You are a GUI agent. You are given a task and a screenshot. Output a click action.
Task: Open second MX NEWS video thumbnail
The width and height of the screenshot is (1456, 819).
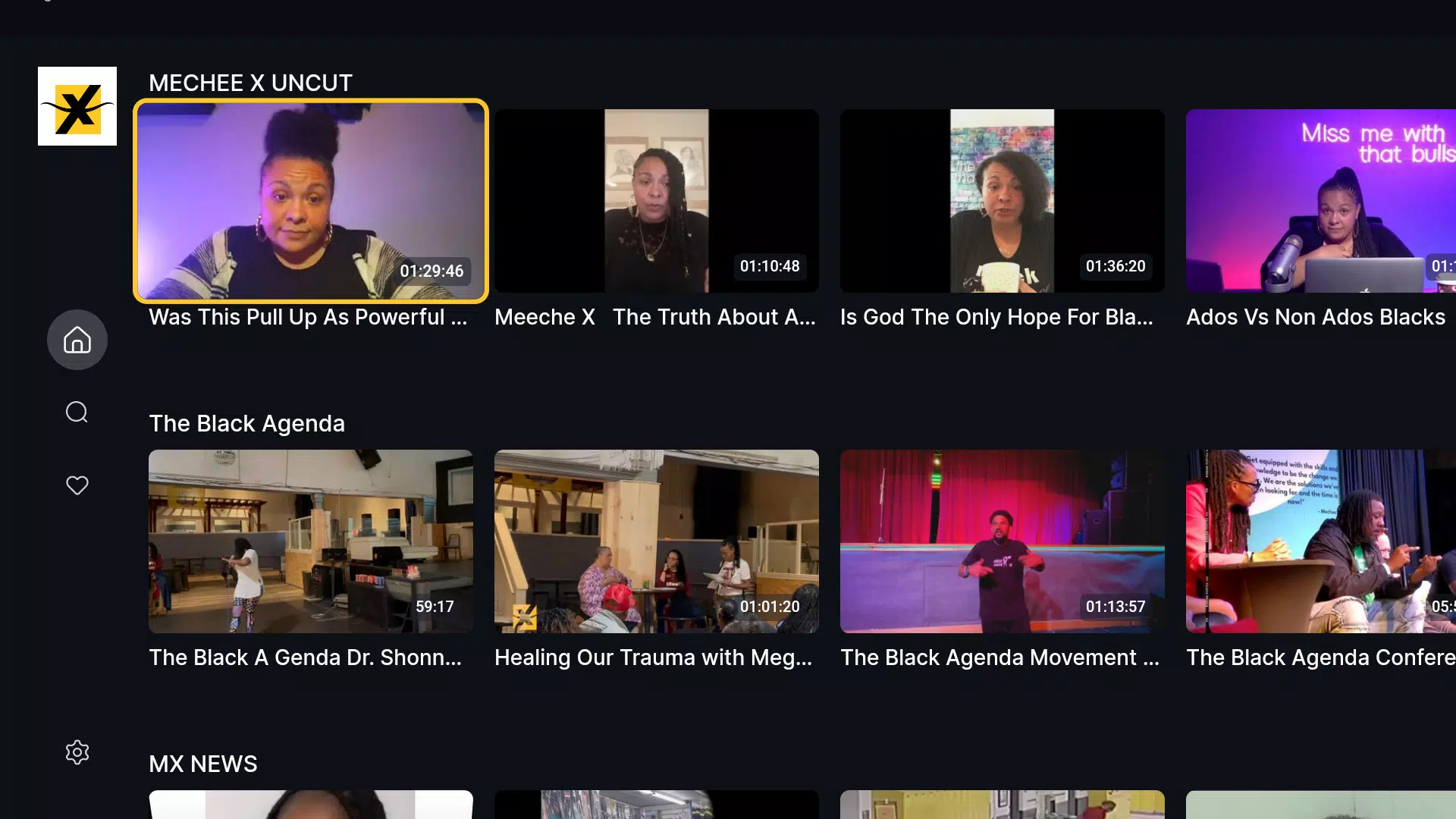657,805
